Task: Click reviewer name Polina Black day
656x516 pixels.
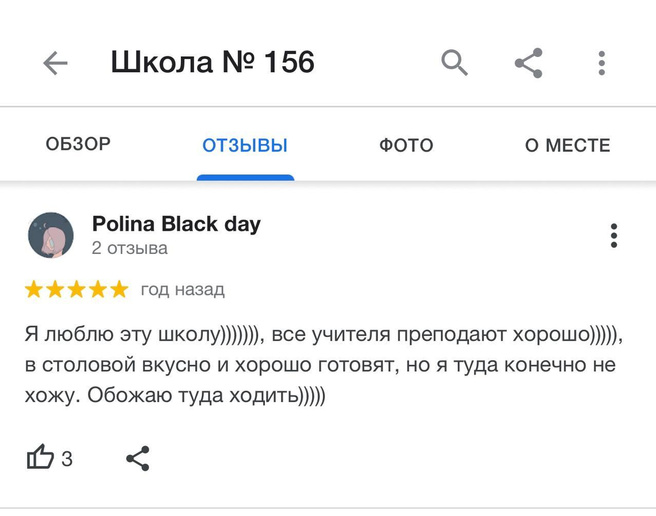Action: [176, 224]
